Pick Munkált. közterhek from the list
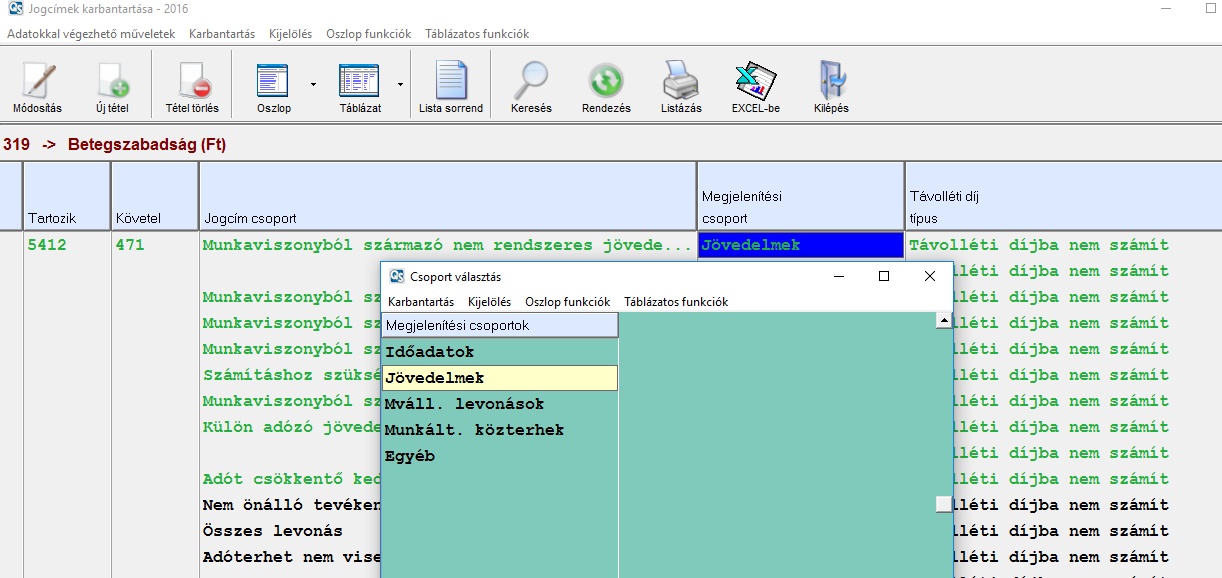1222x578 pixels. tap(474, 430)
